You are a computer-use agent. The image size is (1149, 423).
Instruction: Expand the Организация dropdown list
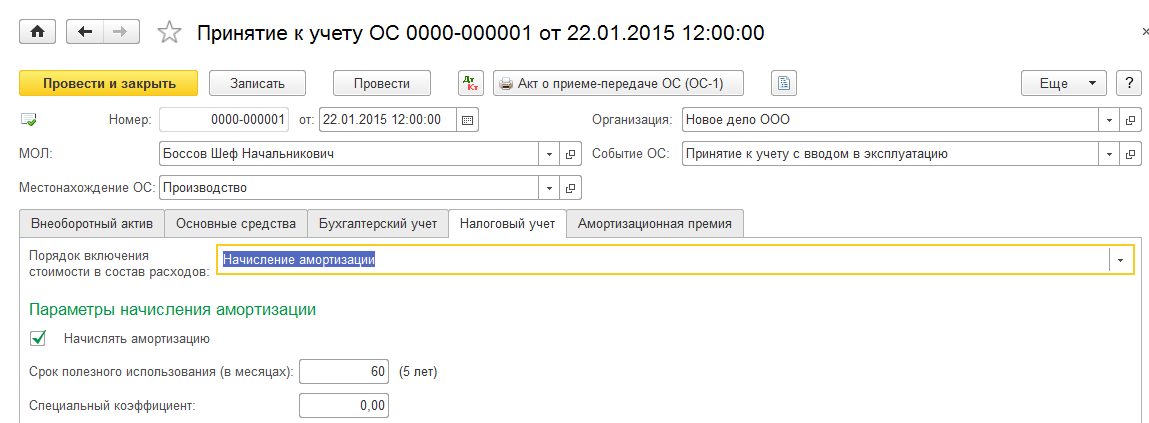(x=1110, y=120)
